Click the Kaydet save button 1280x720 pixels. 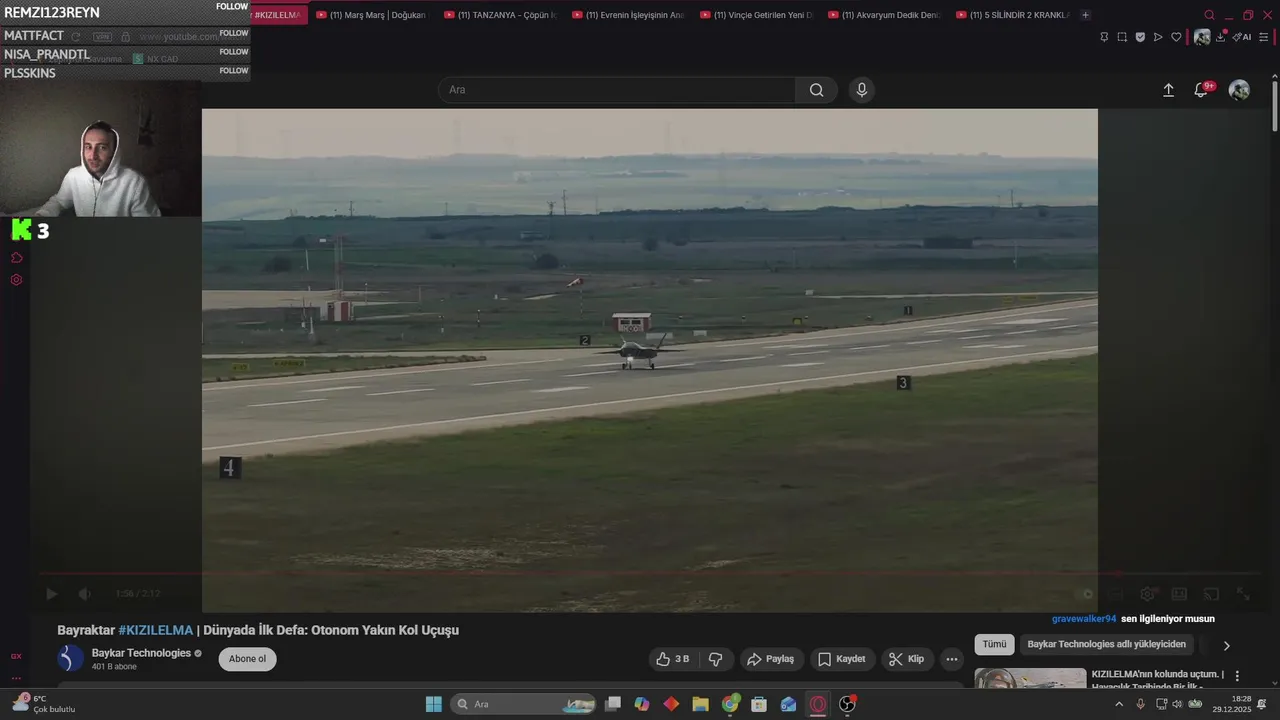click(x=842, y=659)
